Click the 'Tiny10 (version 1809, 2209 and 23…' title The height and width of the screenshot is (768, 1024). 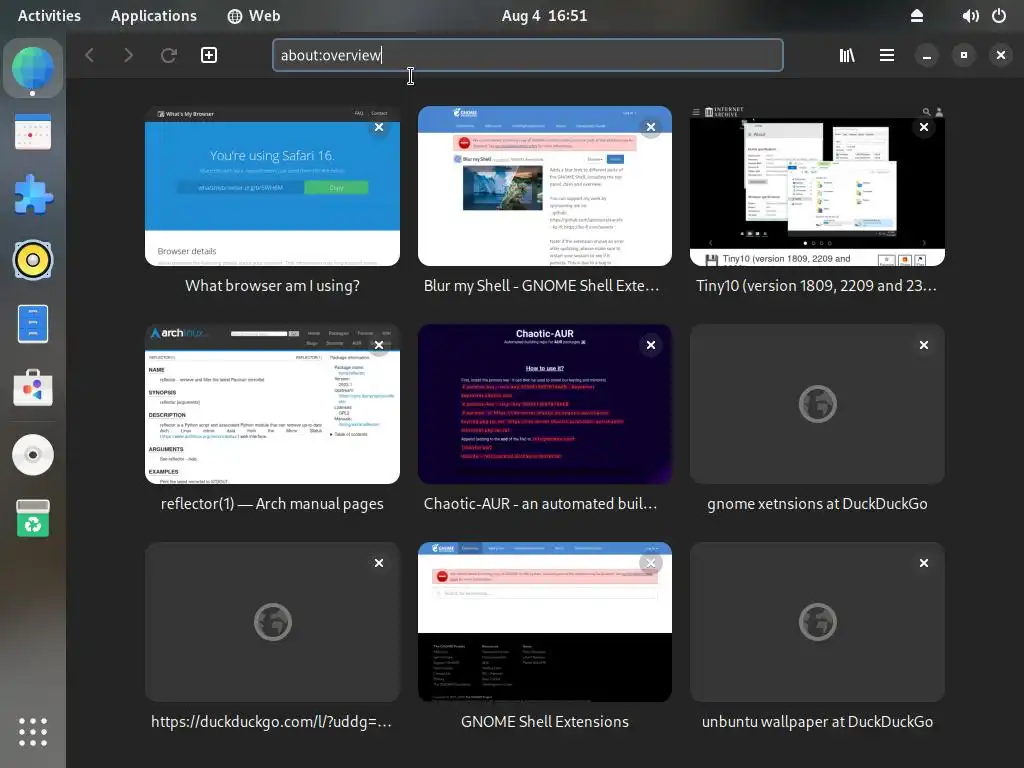816,286
